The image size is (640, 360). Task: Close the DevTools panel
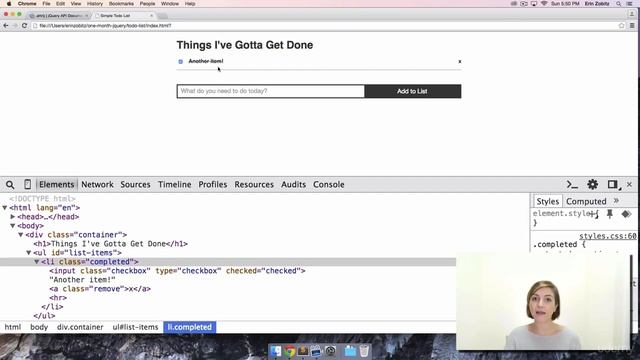click(x=629, y=184)
